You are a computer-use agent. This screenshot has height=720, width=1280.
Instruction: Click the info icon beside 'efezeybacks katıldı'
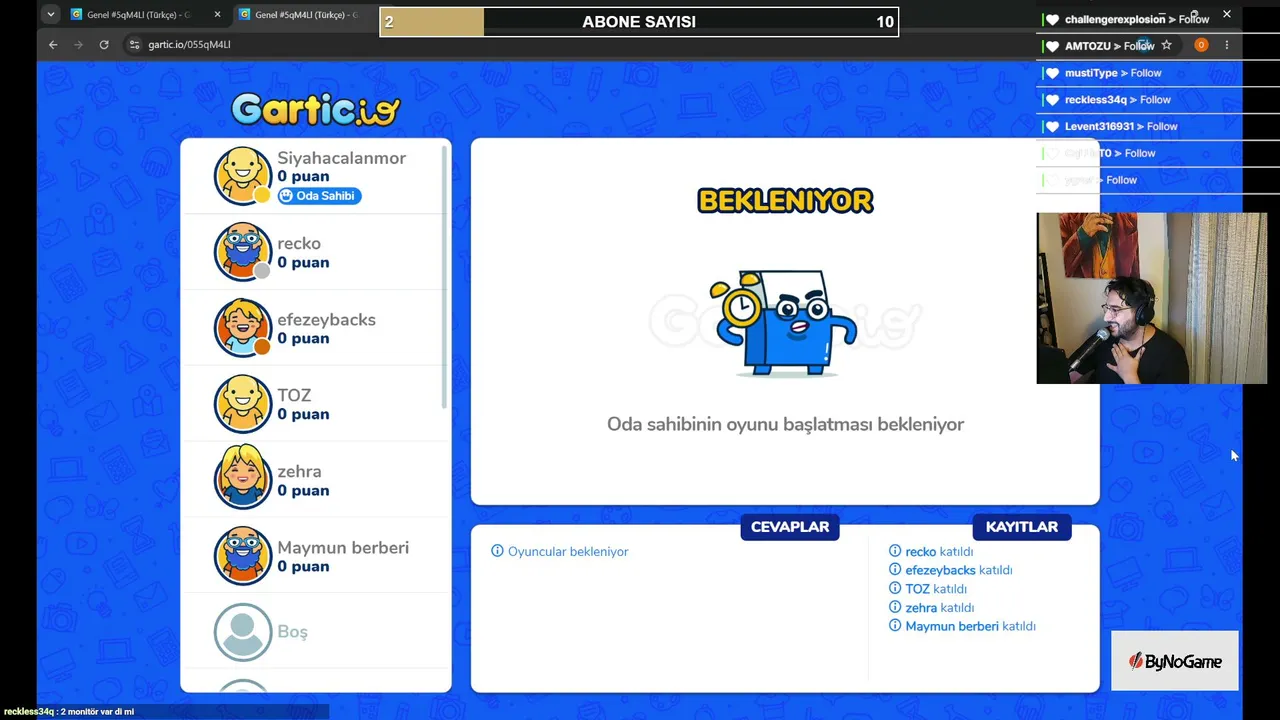895,570
